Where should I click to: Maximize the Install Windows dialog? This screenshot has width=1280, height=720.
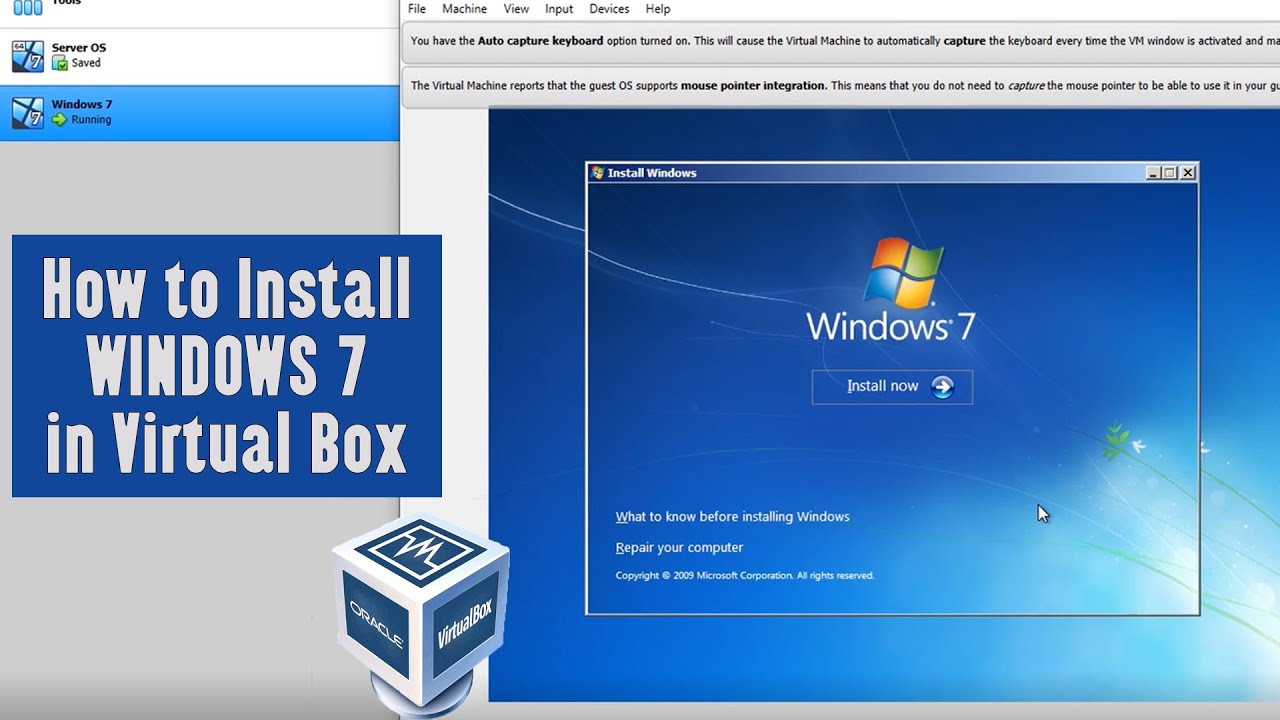click(x=1170, y=173)
